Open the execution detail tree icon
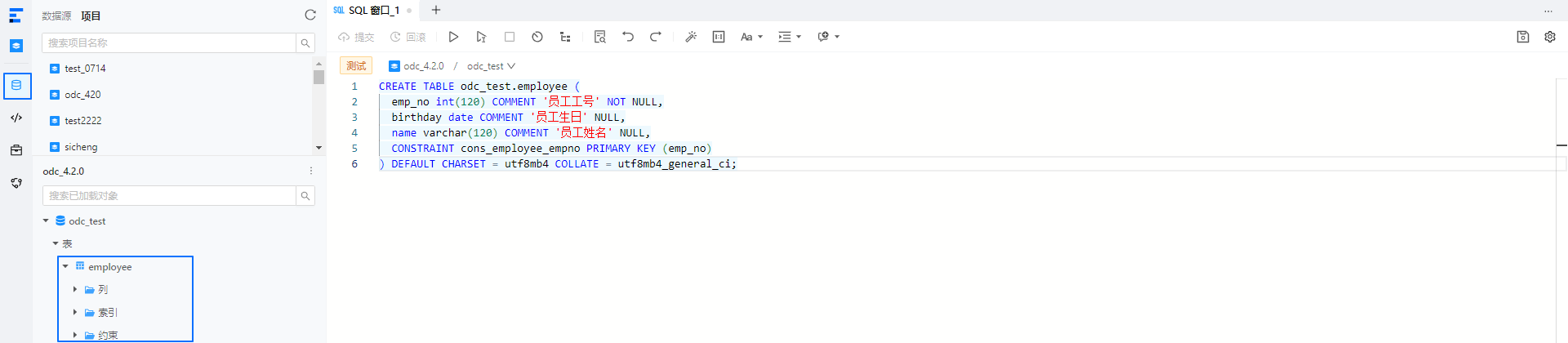 (x=565, y=37)
